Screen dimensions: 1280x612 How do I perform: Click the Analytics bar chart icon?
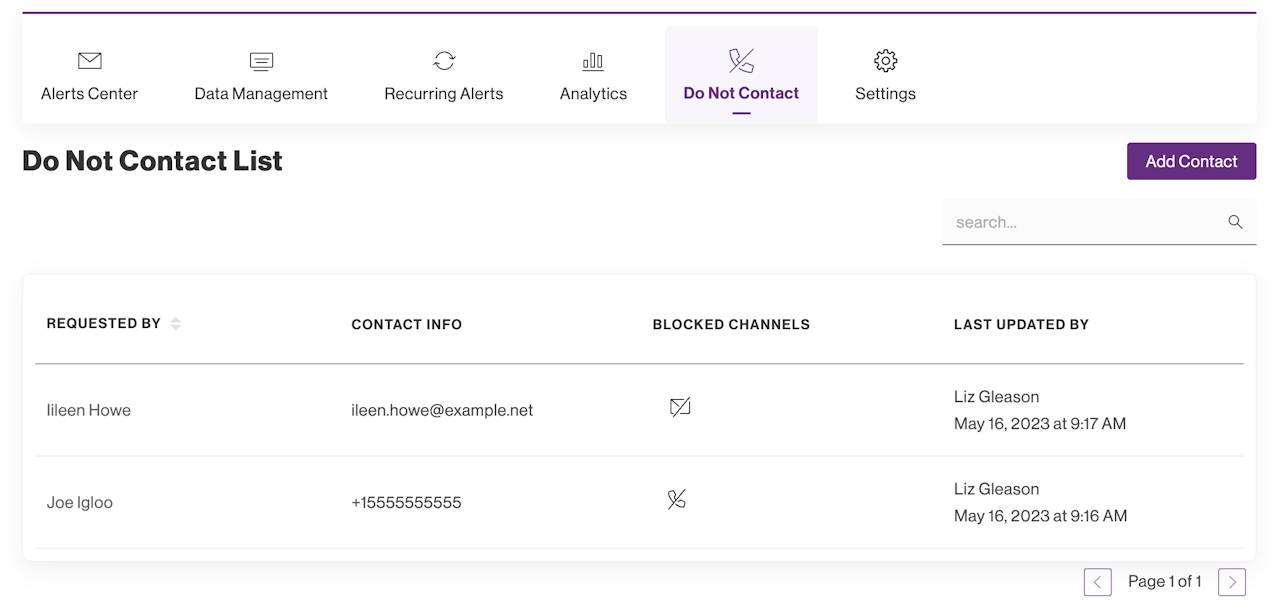(x=593, y=61)
